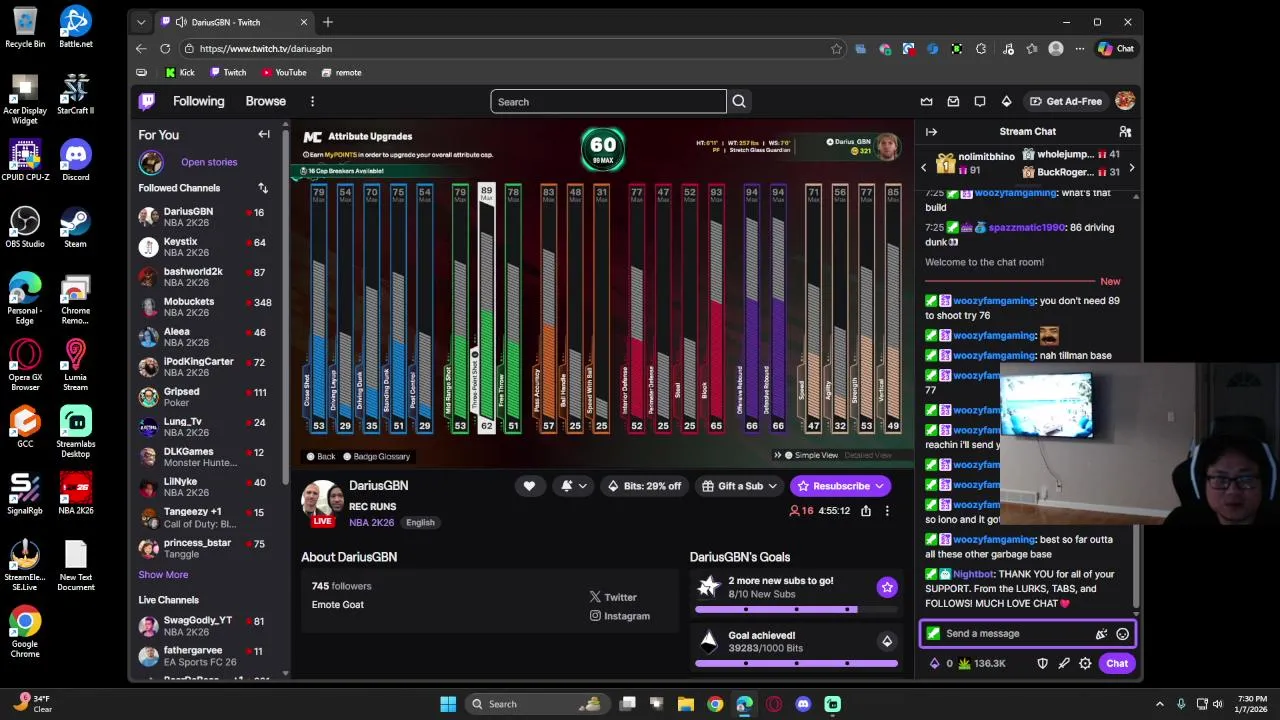Image resolution: width=1280 pixels, height=720 pixels.
Task: Open the Twitch notifications inbox
Action: point(953,101)
